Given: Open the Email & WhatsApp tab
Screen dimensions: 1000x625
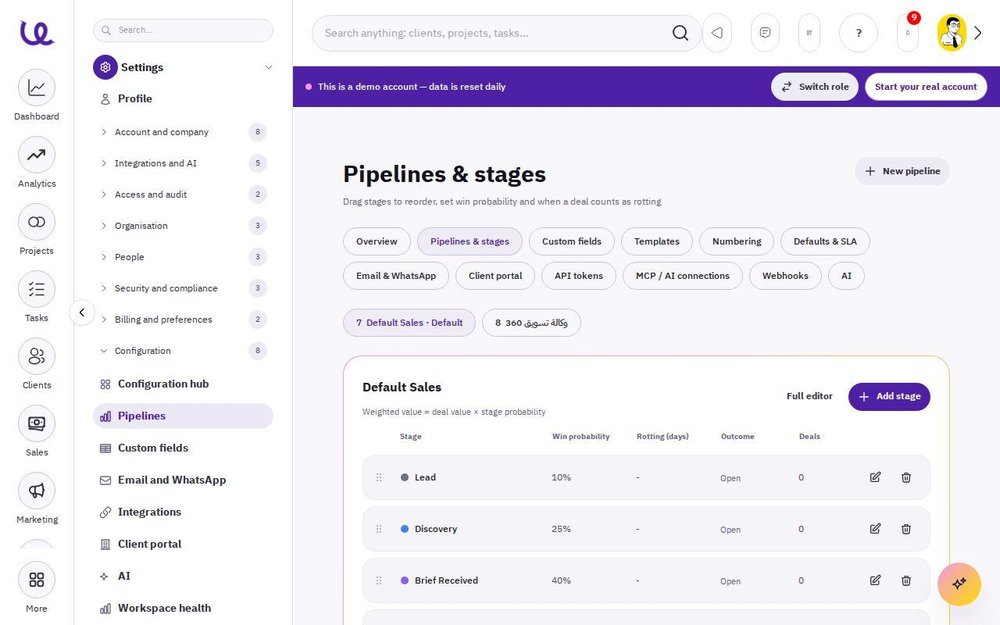Looking at the screenshot, I should pyautogui.click(x=396, y=276).
